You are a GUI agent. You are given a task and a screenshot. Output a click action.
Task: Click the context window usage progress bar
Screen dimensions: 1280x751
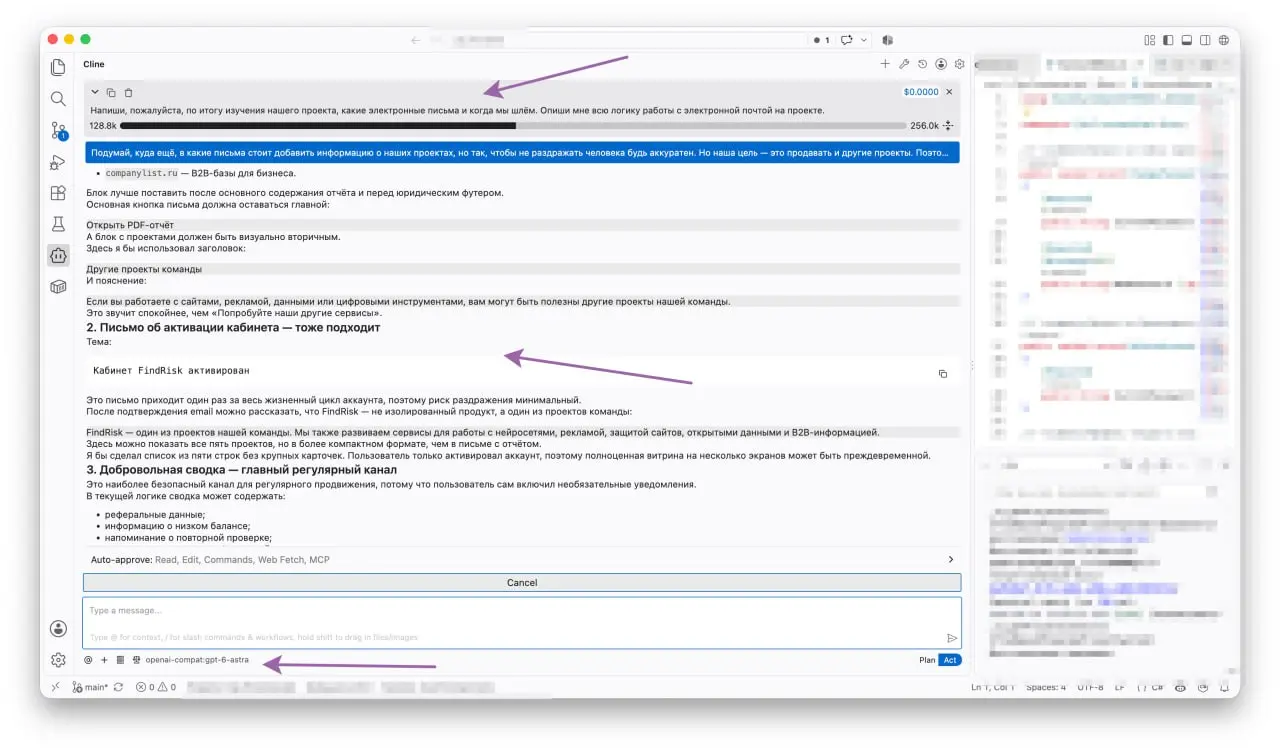coord(512,126)
